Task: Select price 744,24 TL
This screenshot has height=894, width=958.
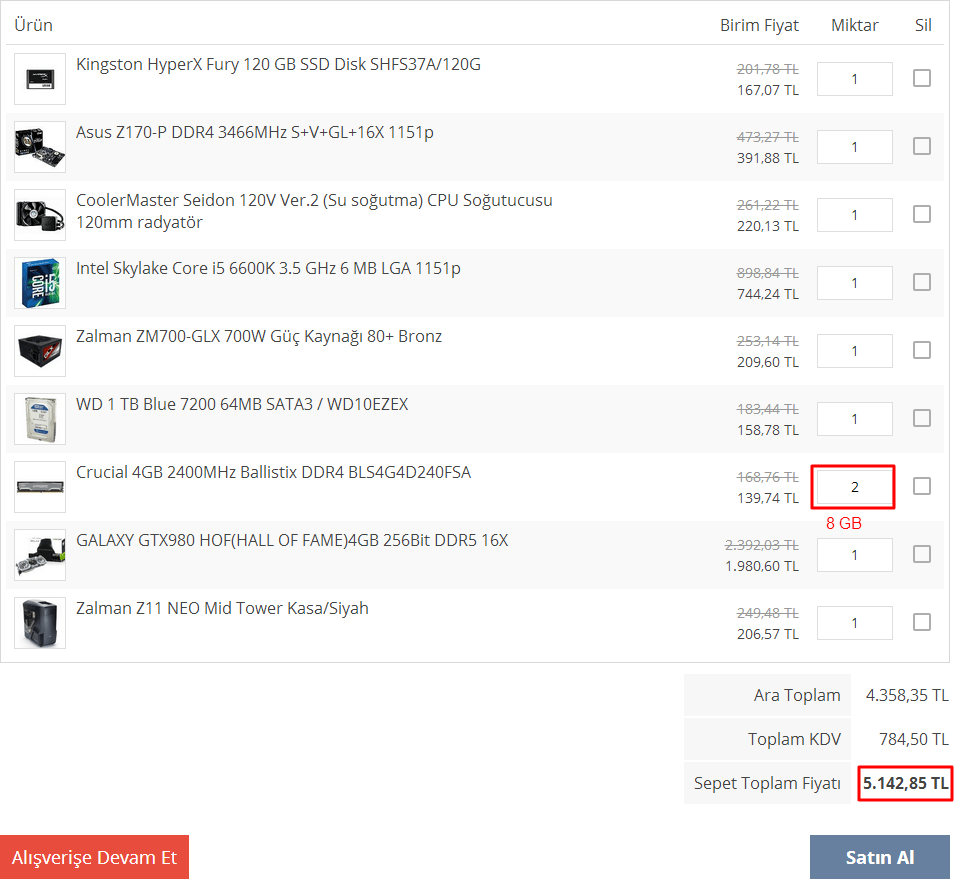Action: coord(768,294)
